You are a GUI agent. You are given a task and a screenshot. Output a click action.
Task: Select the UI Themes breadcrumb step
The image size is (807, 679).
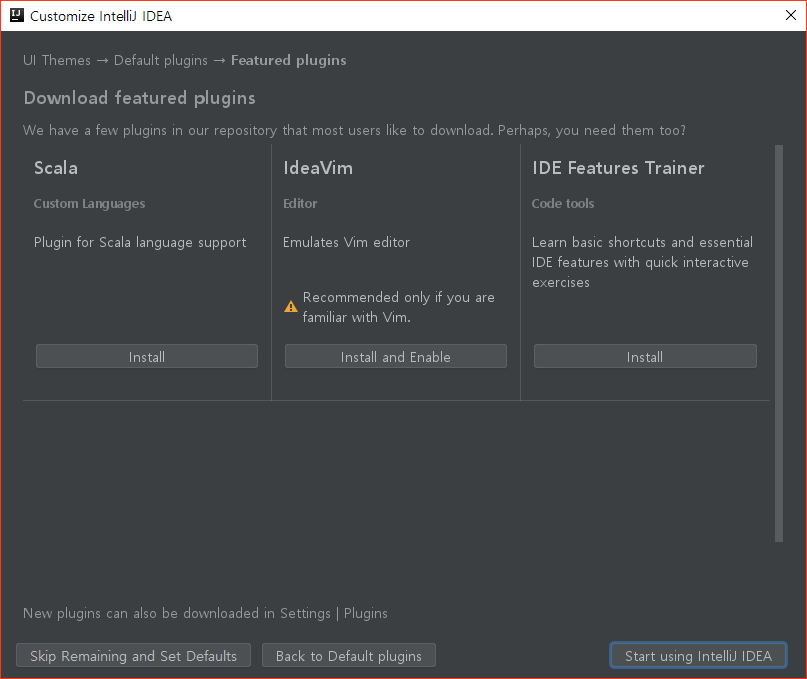pos(57,60)
